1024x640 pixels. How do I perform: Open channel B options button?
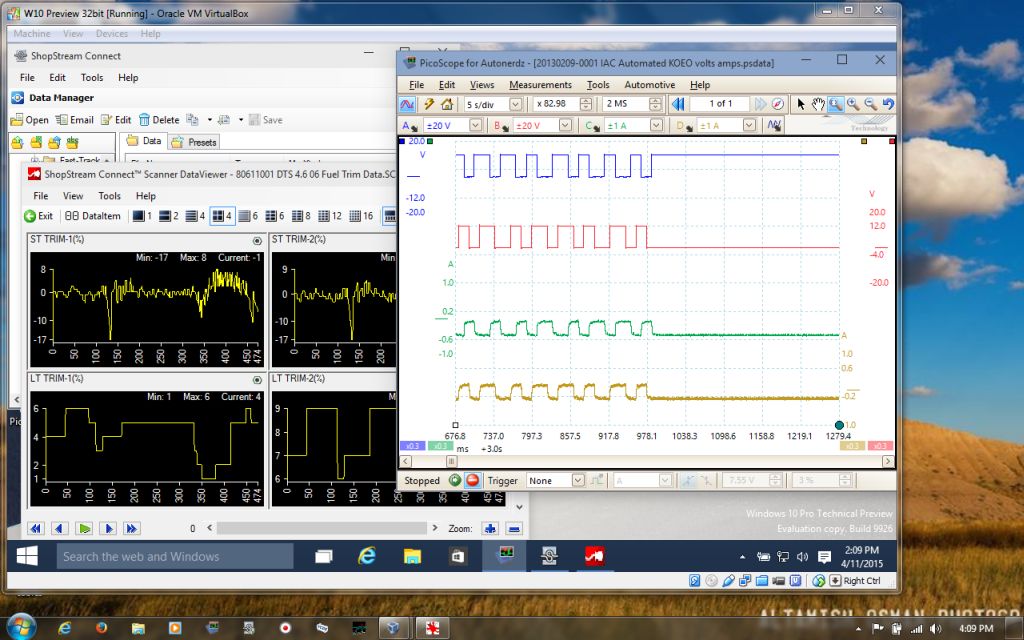click(501, 125)
